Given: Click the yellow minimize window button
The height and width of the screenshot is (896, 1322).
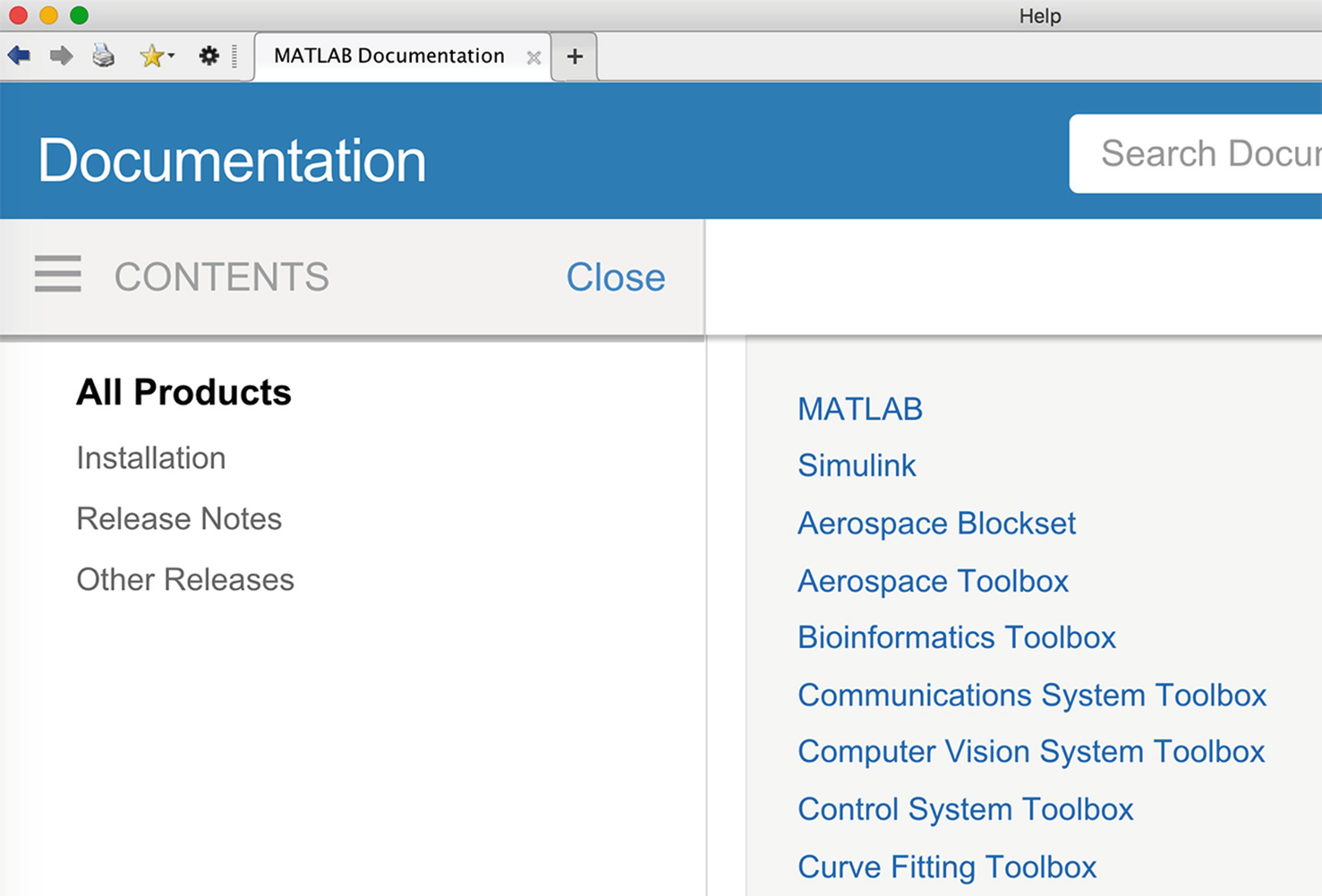Looking at the screenshot, I should point(49,15).
